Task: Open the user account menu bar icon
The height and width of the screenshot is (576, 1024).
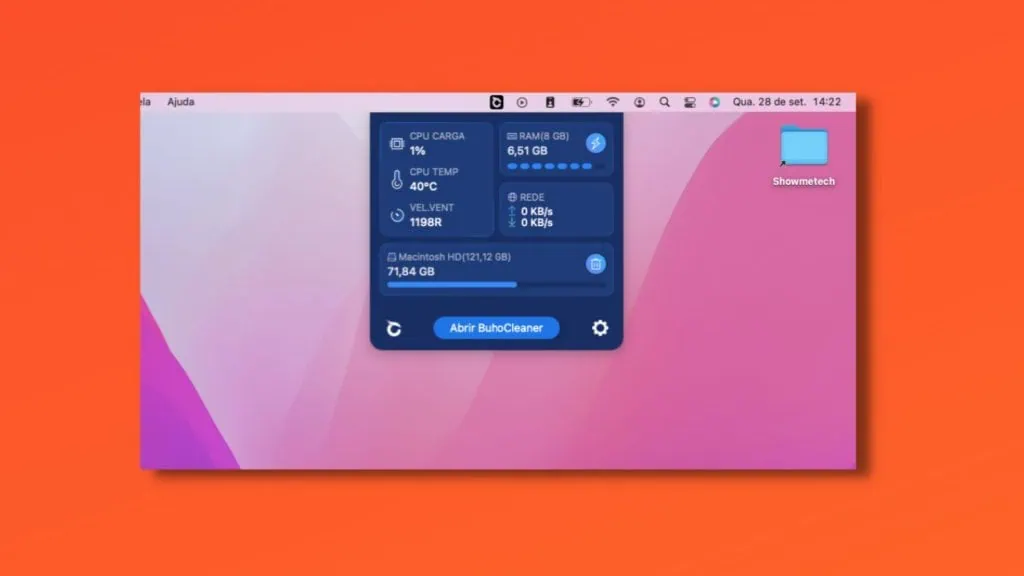Action: click(x=639, y=102)
